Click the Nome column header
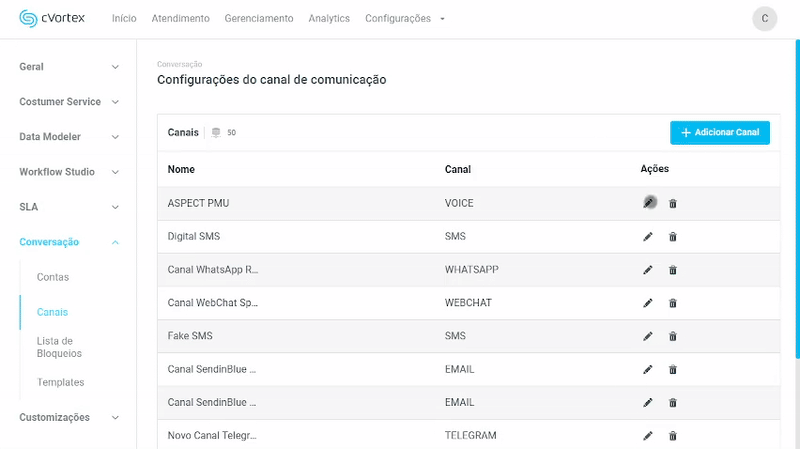This screenshot has width=800, height=449. coord(181,169)
